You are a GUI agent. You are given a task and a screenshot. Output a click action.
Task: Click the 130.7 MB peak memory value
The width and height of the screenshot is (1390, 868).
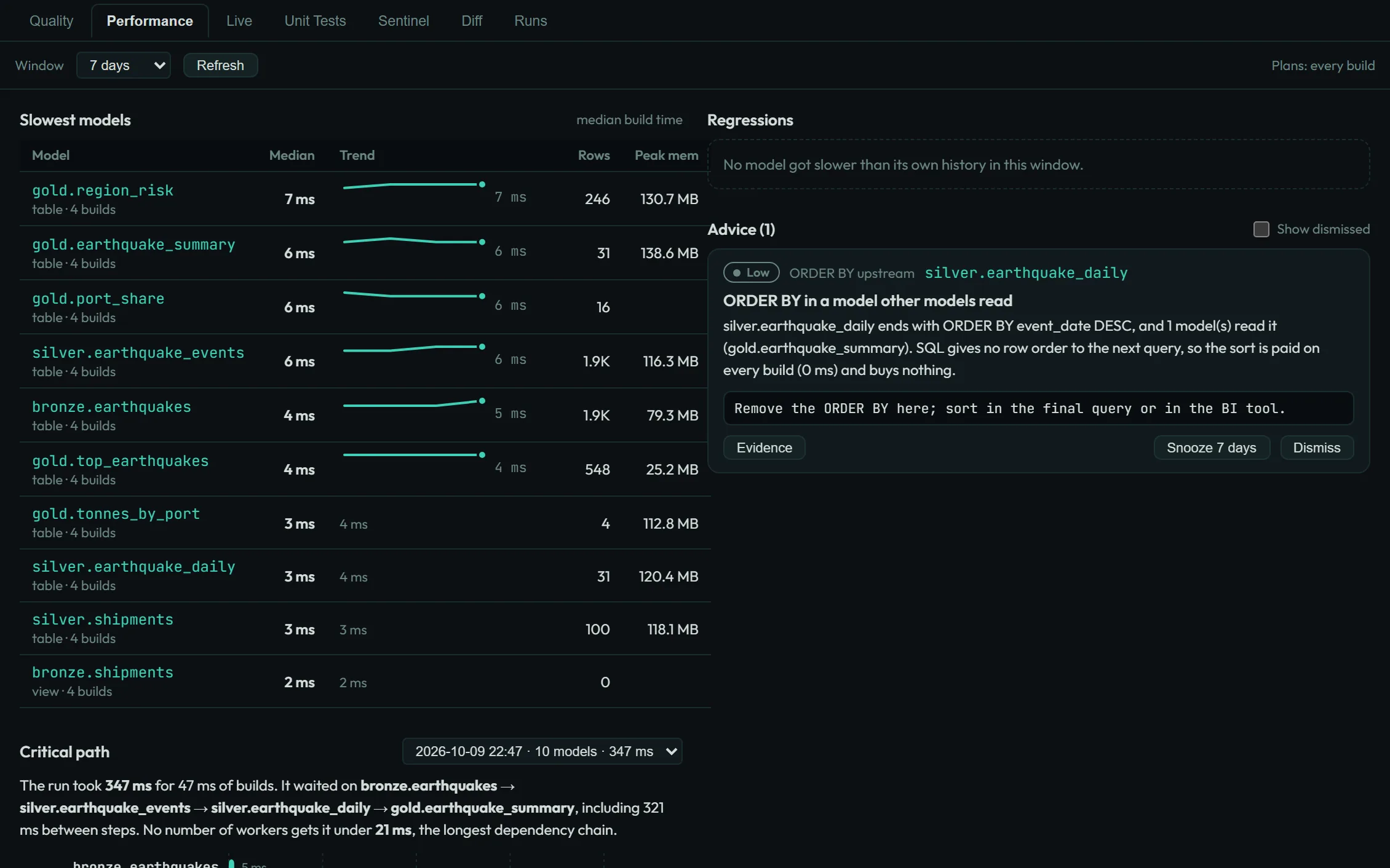click(x=669, y=199)
